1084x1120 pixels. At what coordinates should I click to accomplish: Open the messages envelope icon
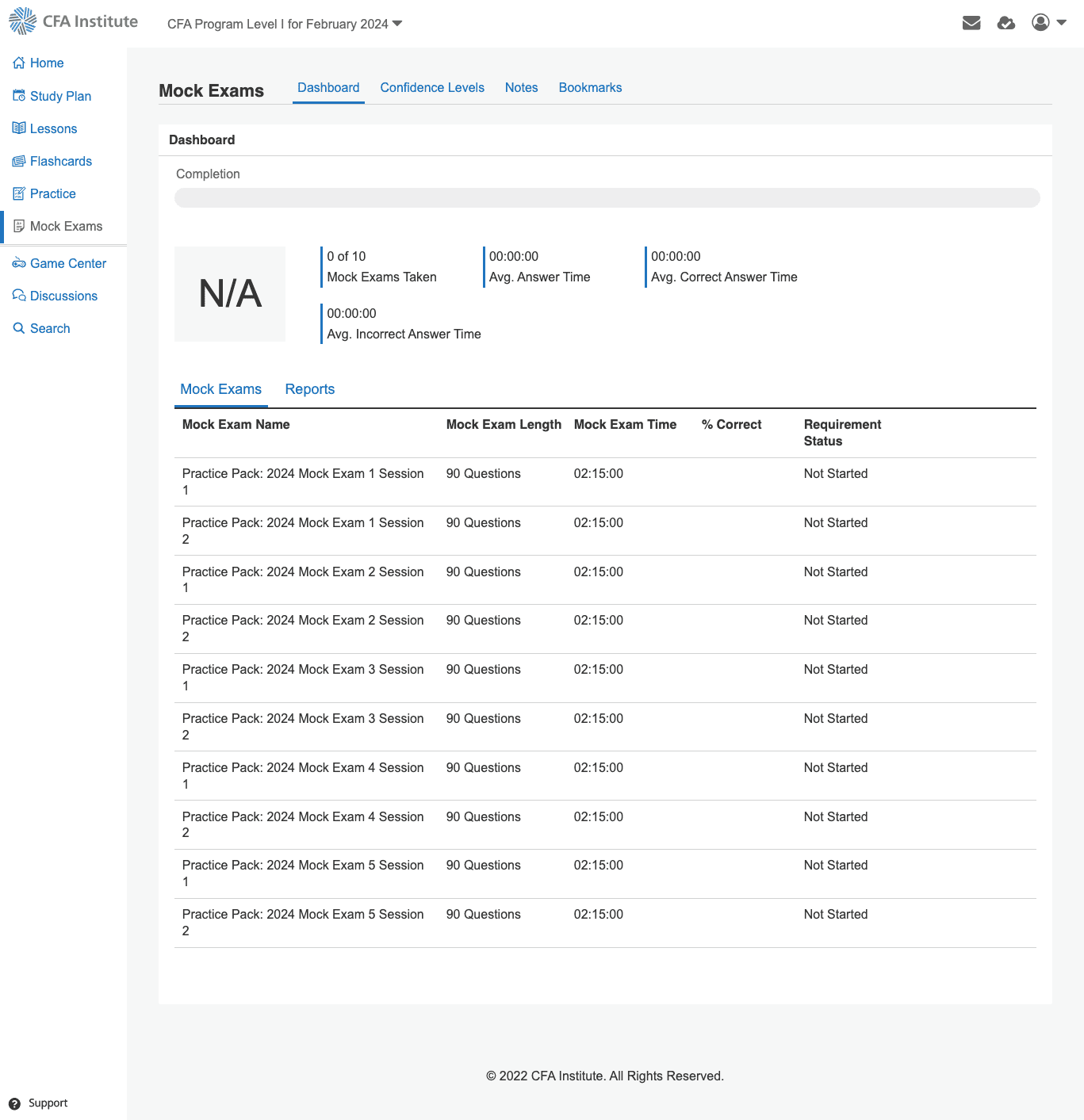971,23
